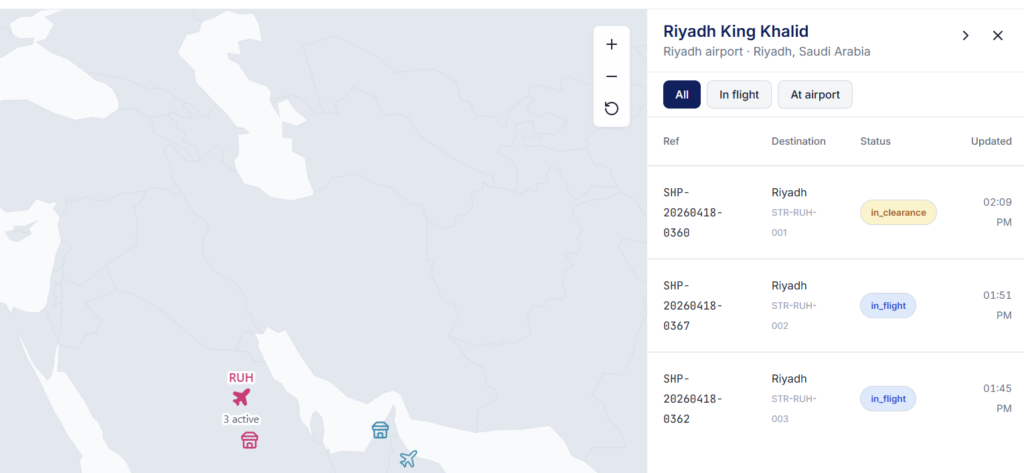The width and height of the screenshot is (1024, 473).
Task: Sort by Updated column header
Action: point(991,141)
